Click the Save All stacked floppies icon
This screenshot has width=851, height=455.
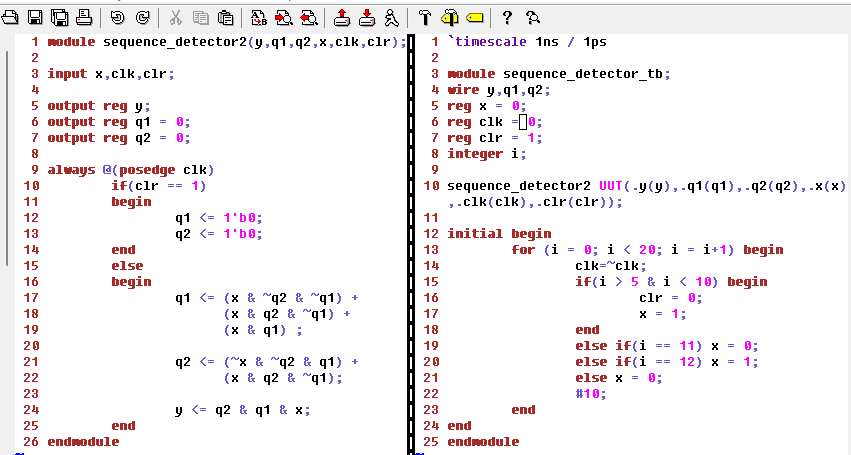click(x=59, y=16)
